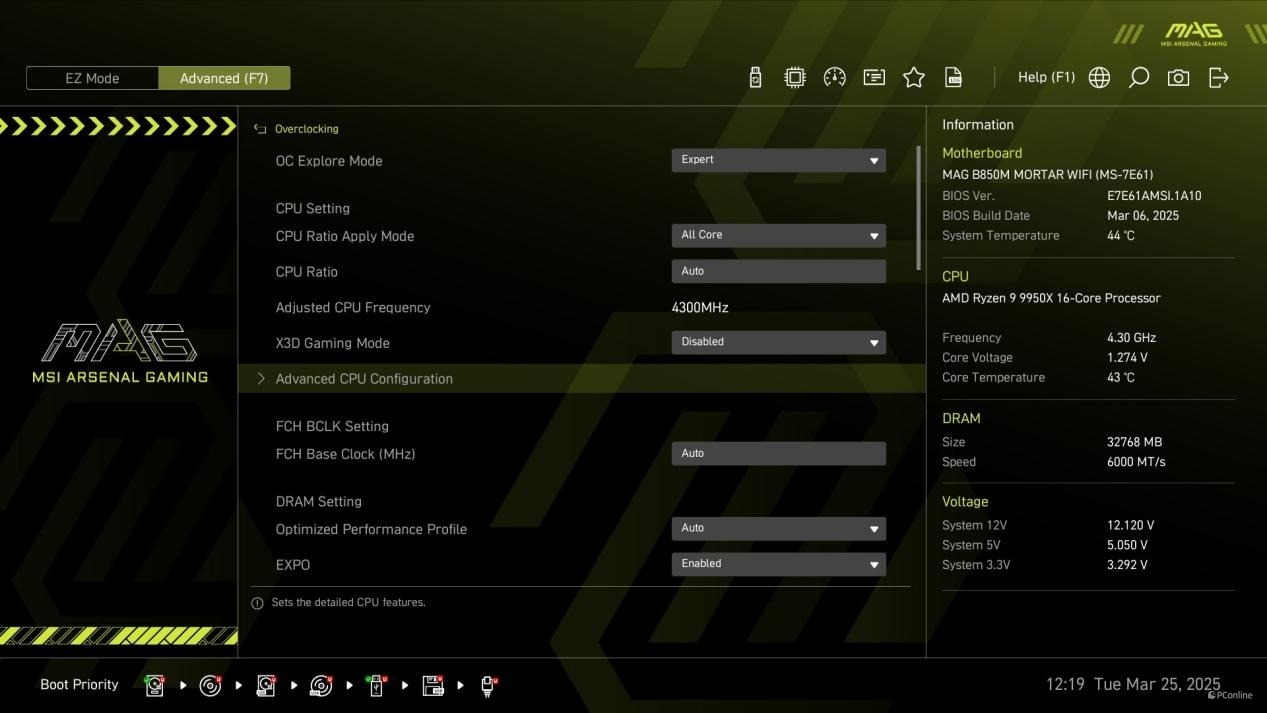Change language with the globe icon
The height and width of the screenshot is (713, 1267).
pyautogui.click(x=1099, y=78)
